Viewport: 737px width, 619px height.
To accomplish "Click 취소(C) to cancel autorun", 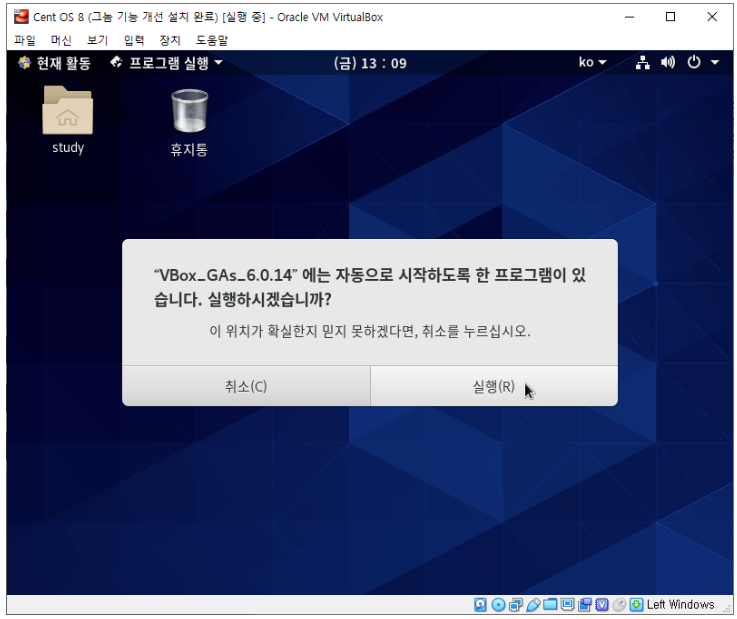I will coord(246,386).
